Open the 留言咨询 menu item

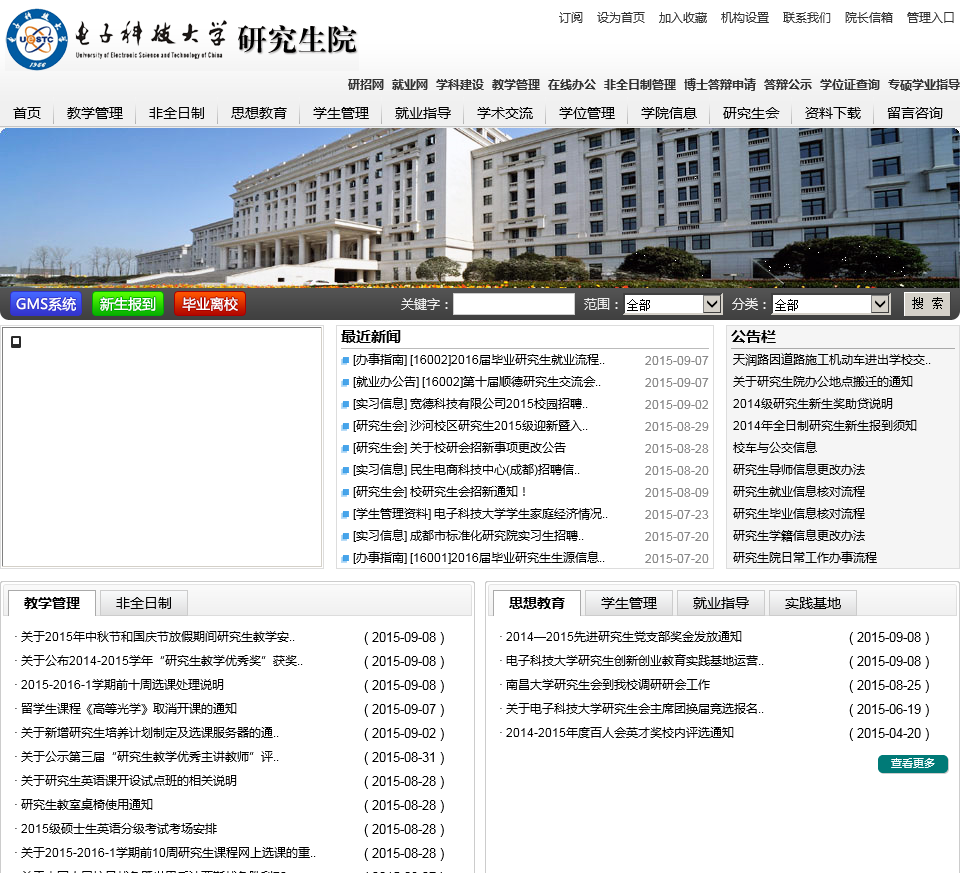(915, 113)
